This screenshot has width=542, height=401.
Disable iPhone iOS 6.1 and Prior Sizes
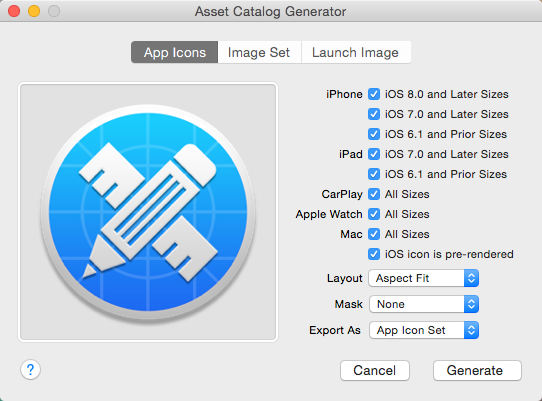[374, 134]
